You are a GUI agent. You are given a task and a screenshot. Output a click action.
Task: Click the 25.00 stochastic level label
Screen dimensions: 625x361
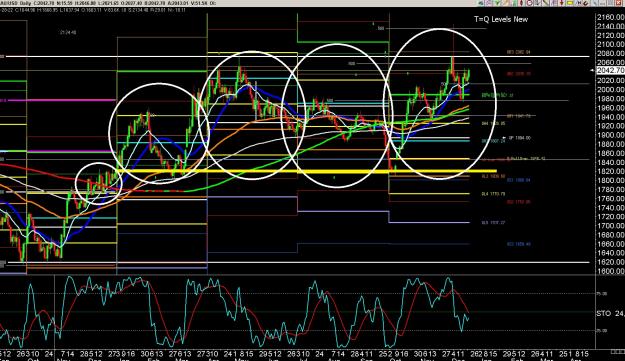(602, 331)
